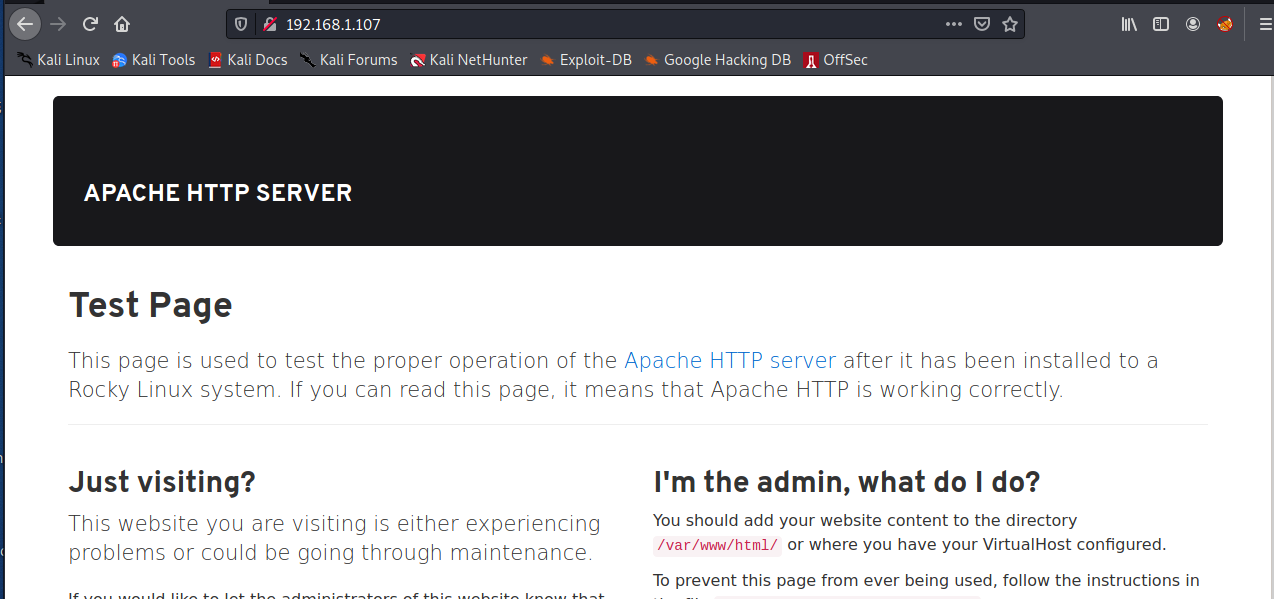Image resolution: width=1274 pixels, height=599 pixels.
Task: Click the Test Page heading
Action: pos(150,305)
